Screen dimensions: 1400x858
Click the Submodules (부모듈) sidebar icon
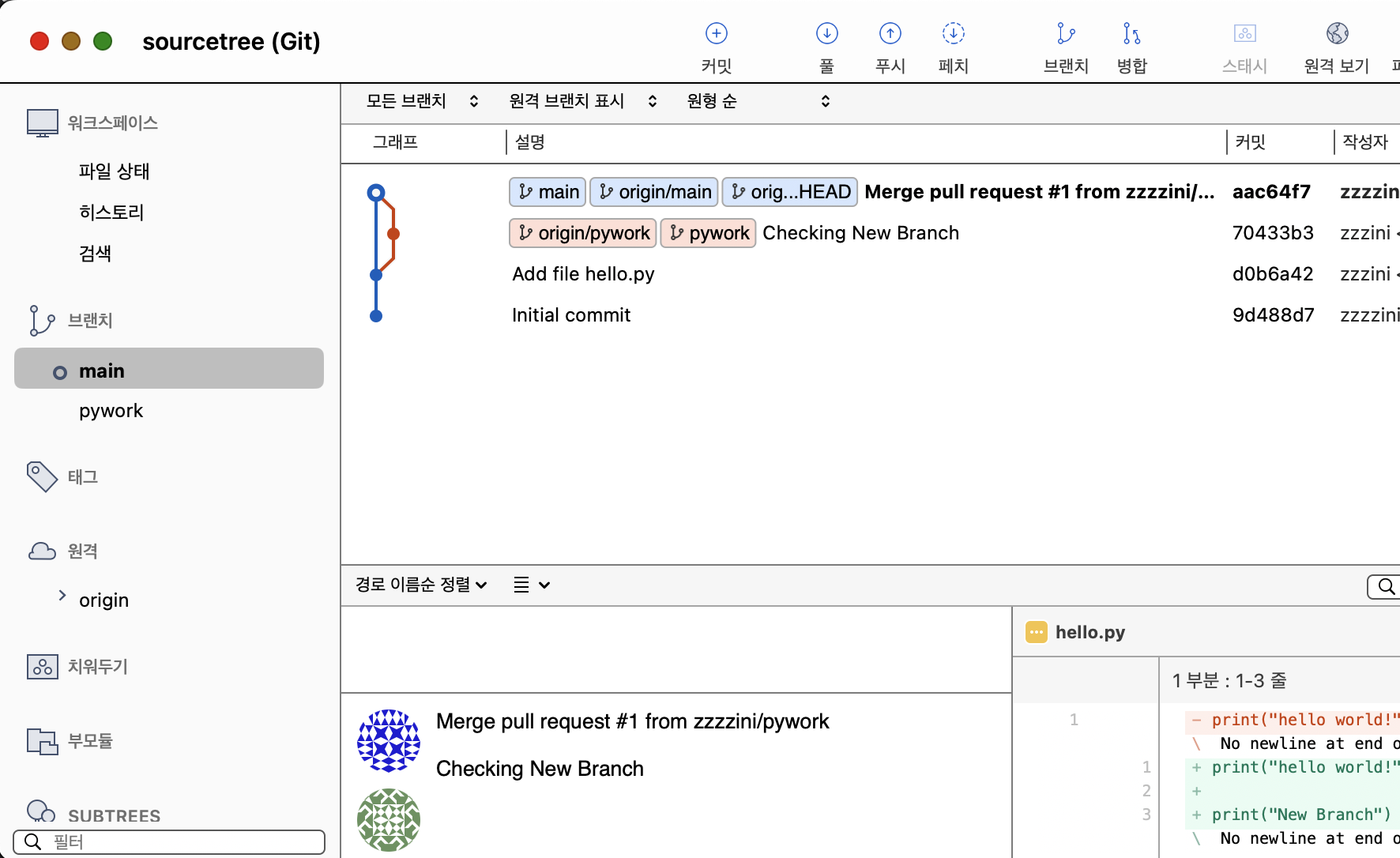click(42, 741)
